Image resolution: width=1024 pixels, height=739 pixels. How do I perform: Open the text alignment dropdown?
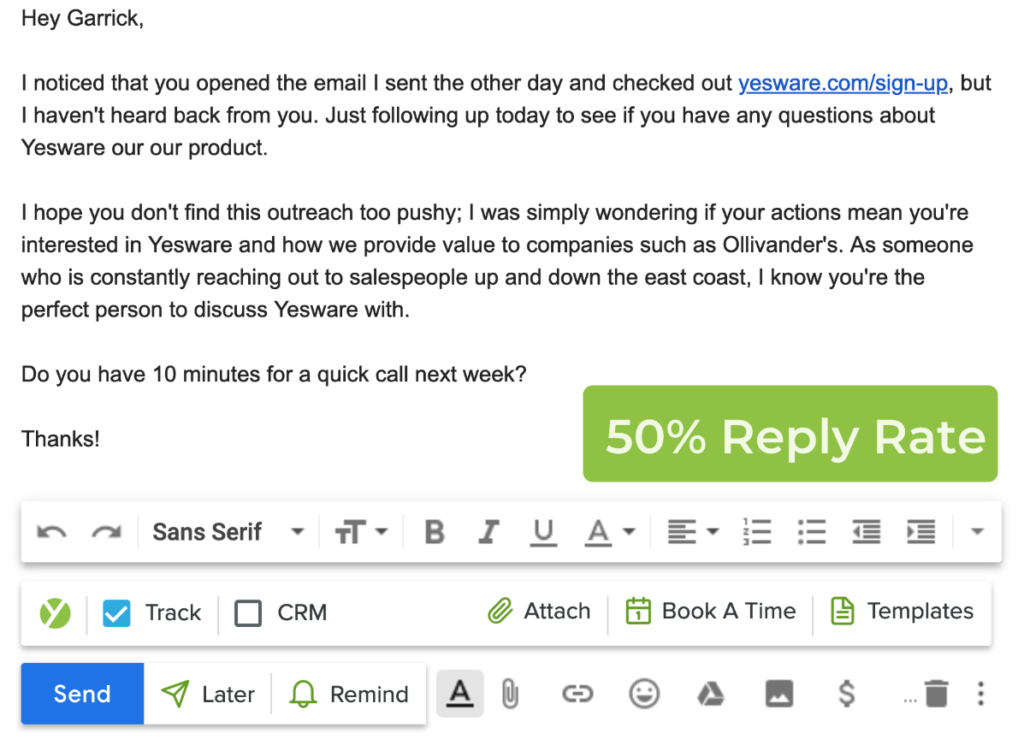click(x=692, y=531)
